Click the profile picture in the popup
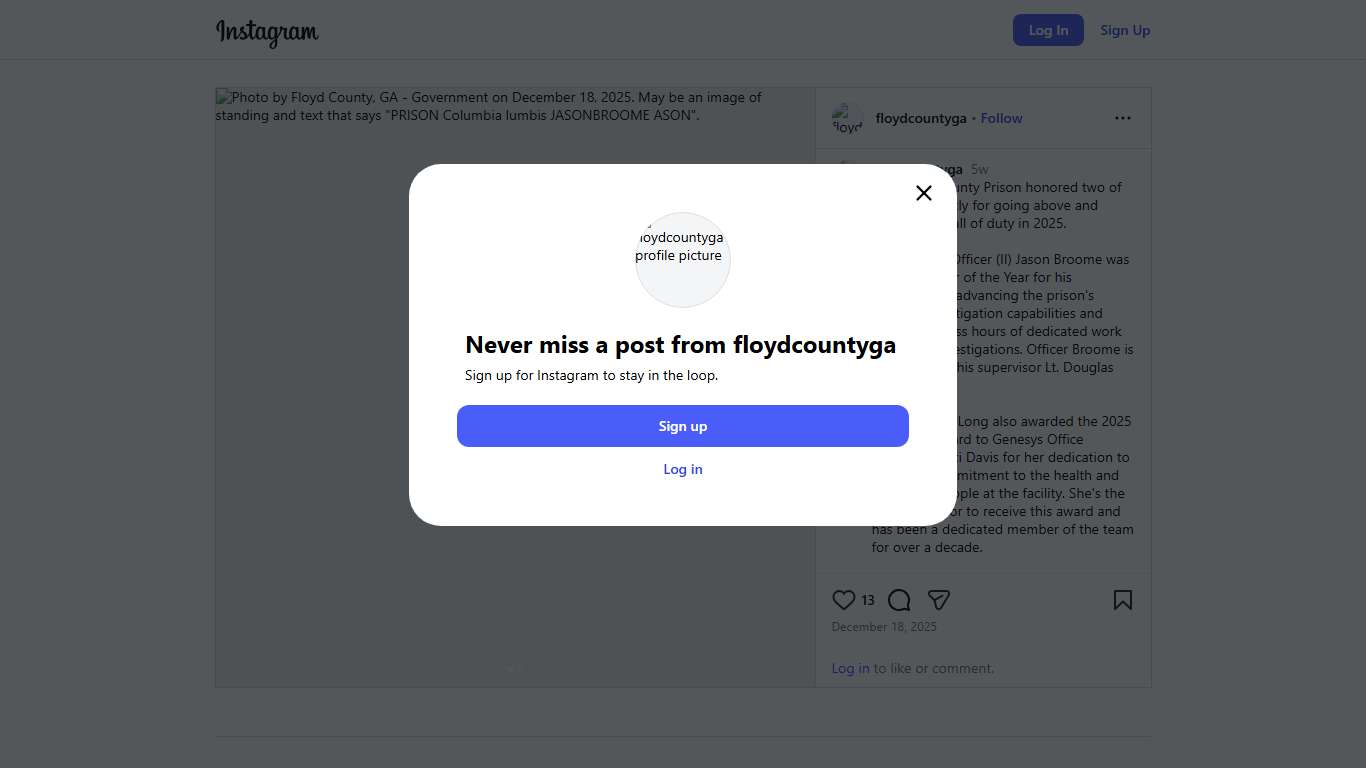1366x768 pixels. pyautogui.click(x=682, y=259)
